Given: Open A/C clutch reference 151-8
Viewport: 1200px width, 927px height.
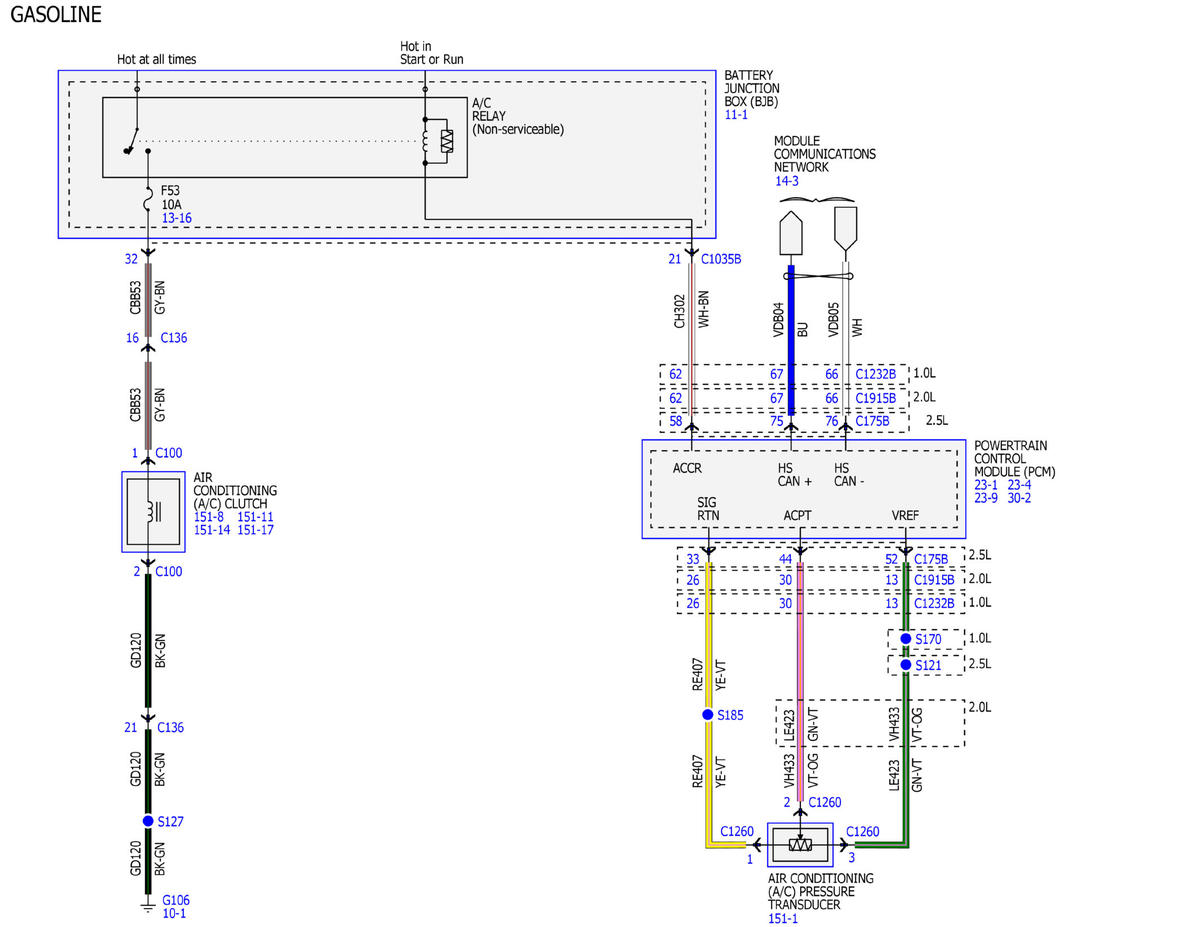Looking at the screenshot, I should 209,517.
